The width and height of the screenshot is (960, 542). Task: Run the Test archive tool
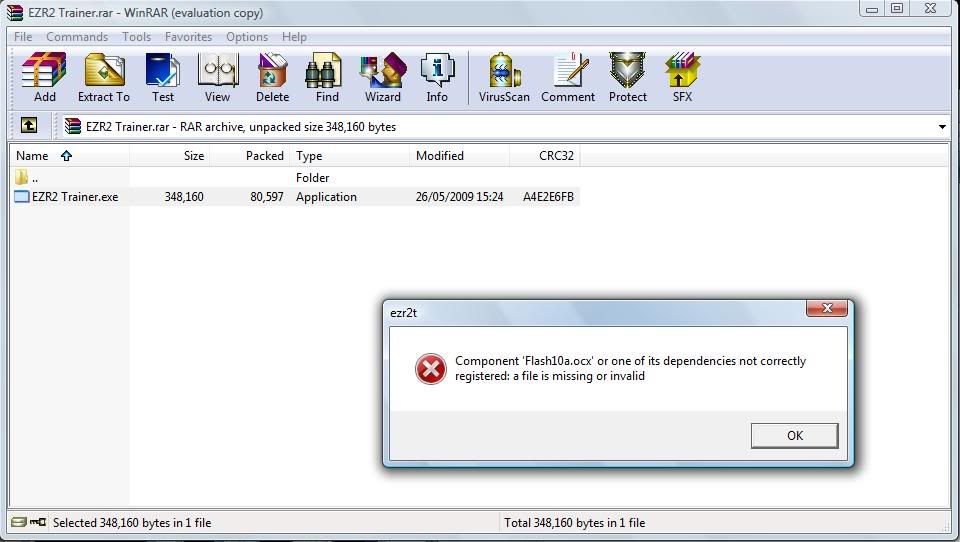pos(162,77)
